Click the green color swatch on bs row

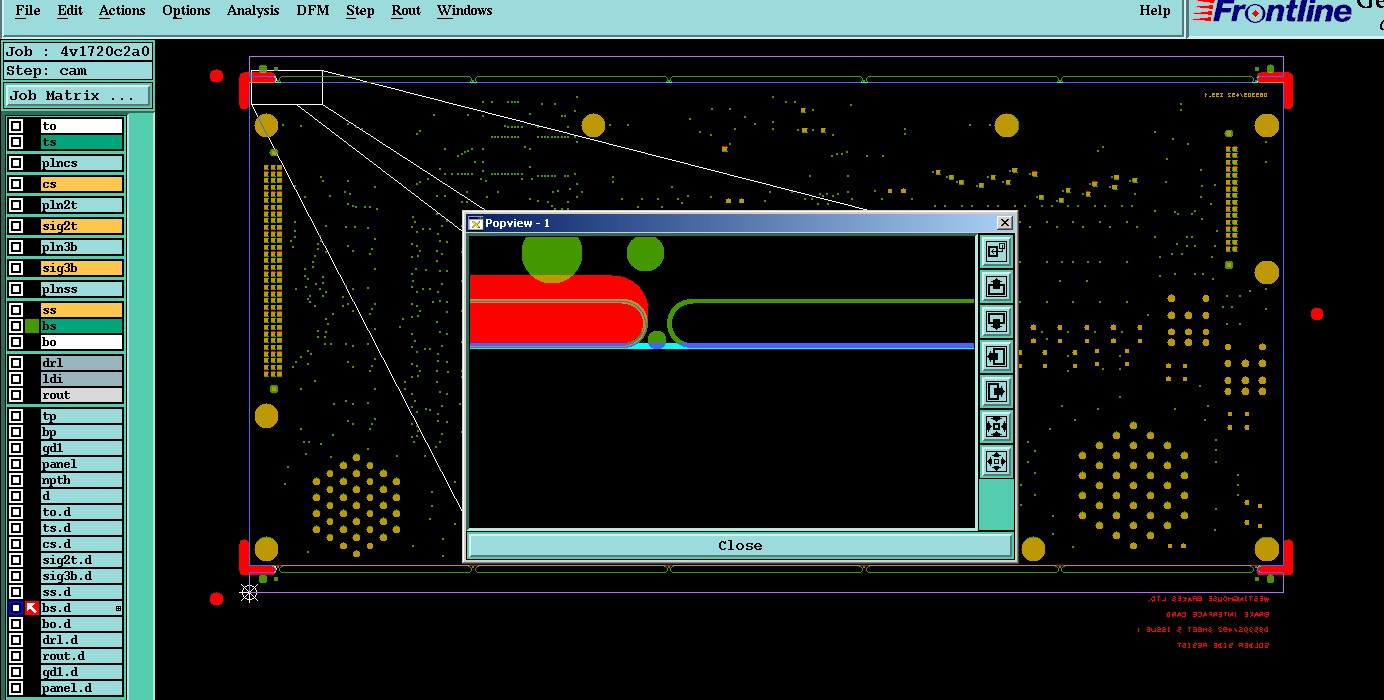pyautogui.click(x=32, y=326)
